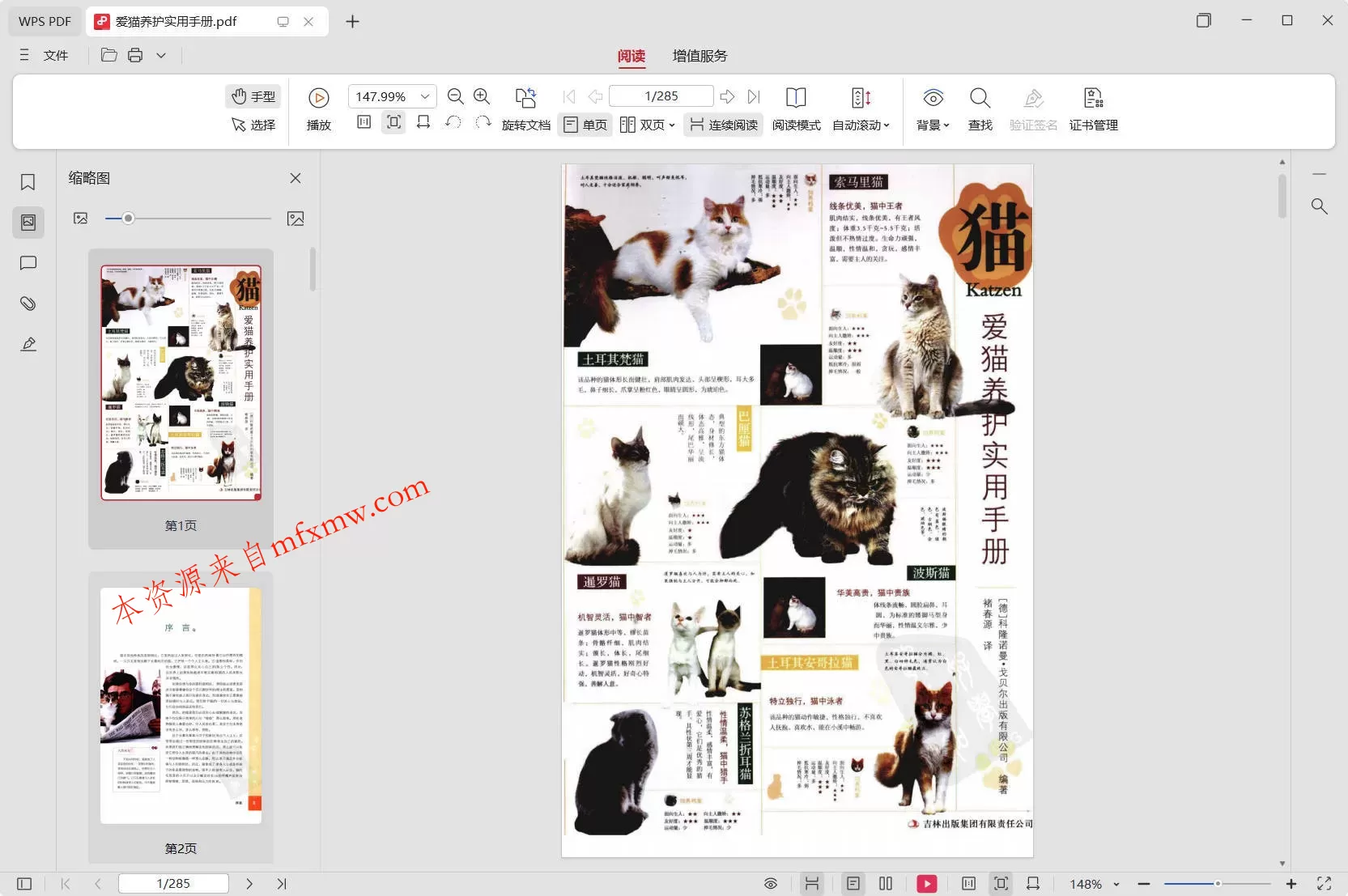Click the zoom in magnifier icon

coord(482,96)
